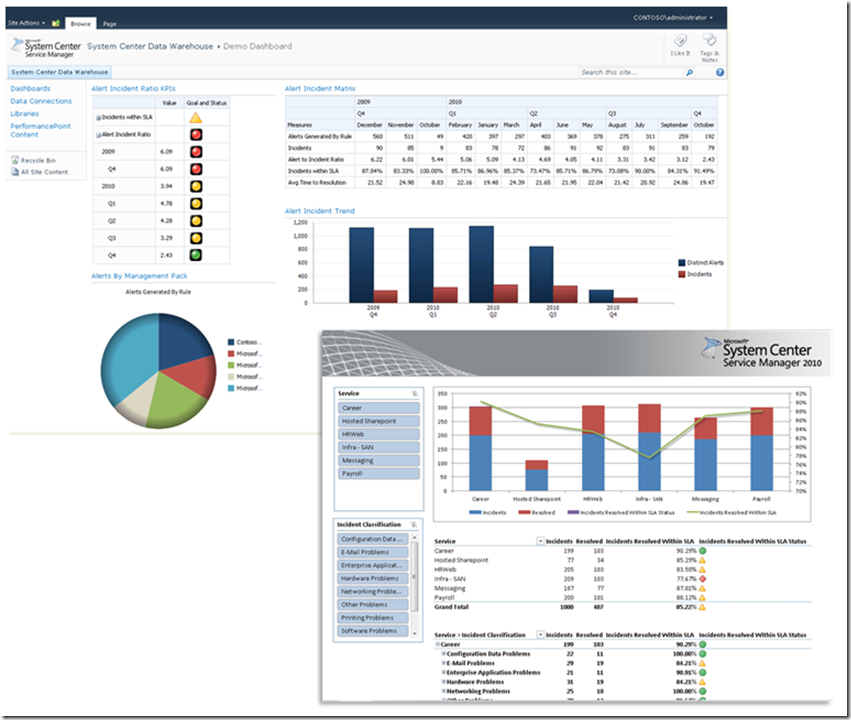851x720 pixels.
Task: Clear the Service slicer filter icon
Action: click(415, 393)
